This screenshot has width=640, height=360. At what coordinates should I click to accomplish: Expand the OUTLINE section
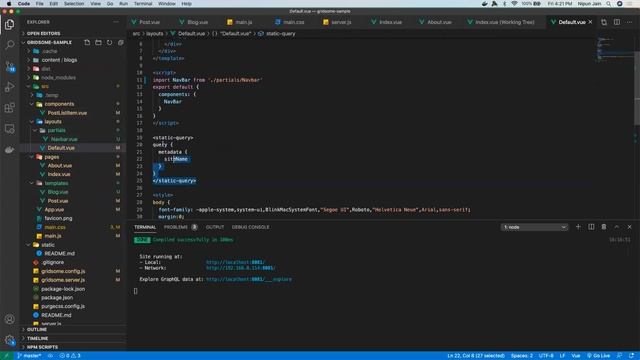point(37,329)
